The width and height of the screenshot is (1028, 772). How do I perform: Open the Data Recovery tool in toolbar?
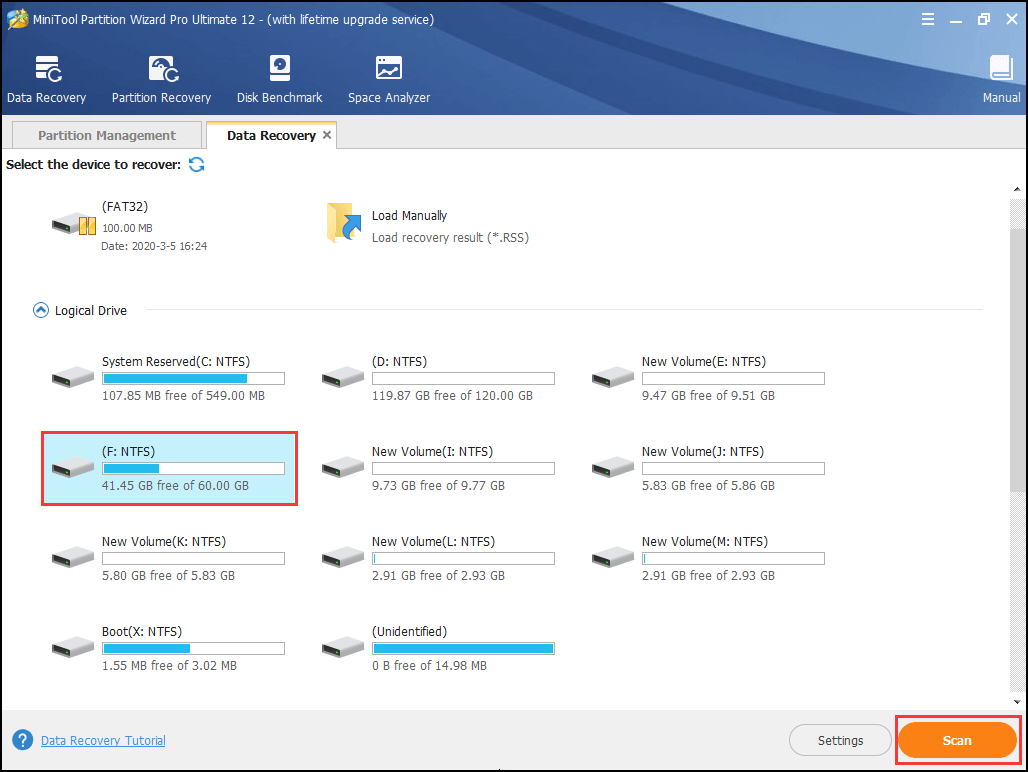(47, 79)
